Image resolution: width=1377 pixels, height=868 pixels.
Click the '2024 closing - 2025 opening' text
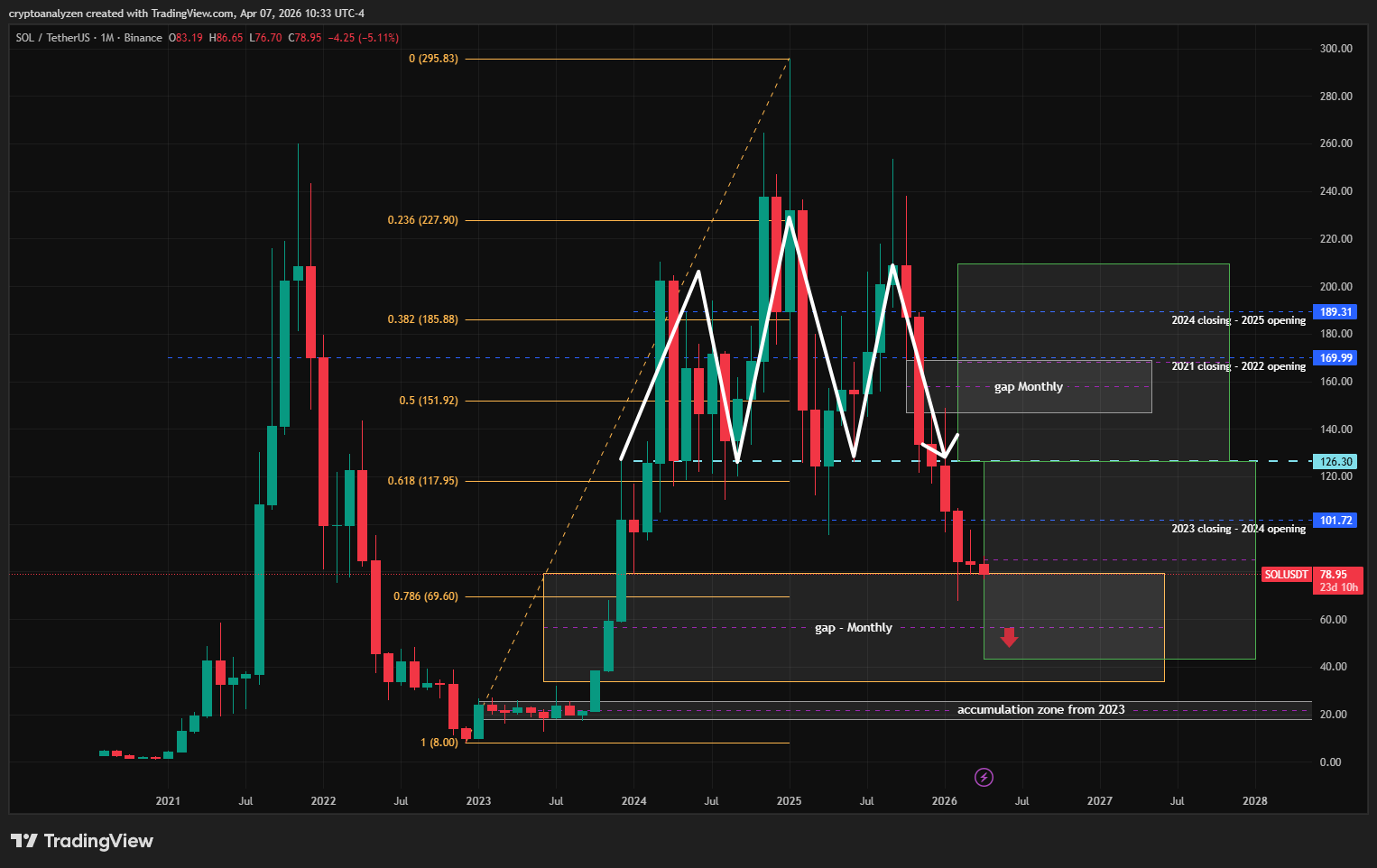click(x=1238, y=320)
